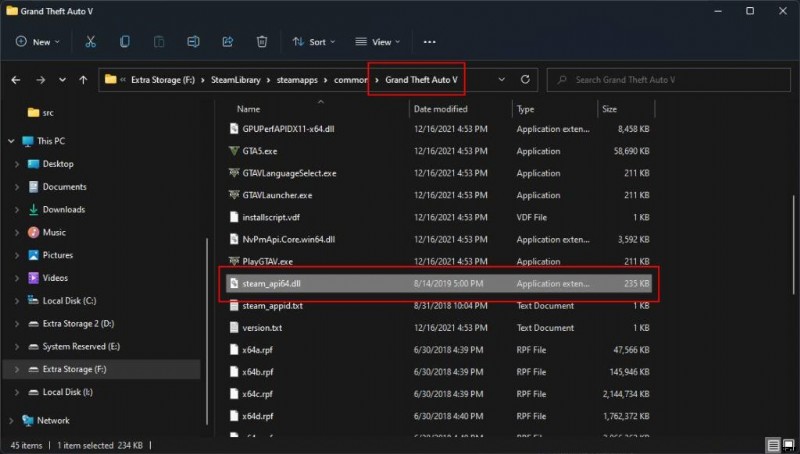
Task: Expand the Desktop tree node
Action: [17, 164]
